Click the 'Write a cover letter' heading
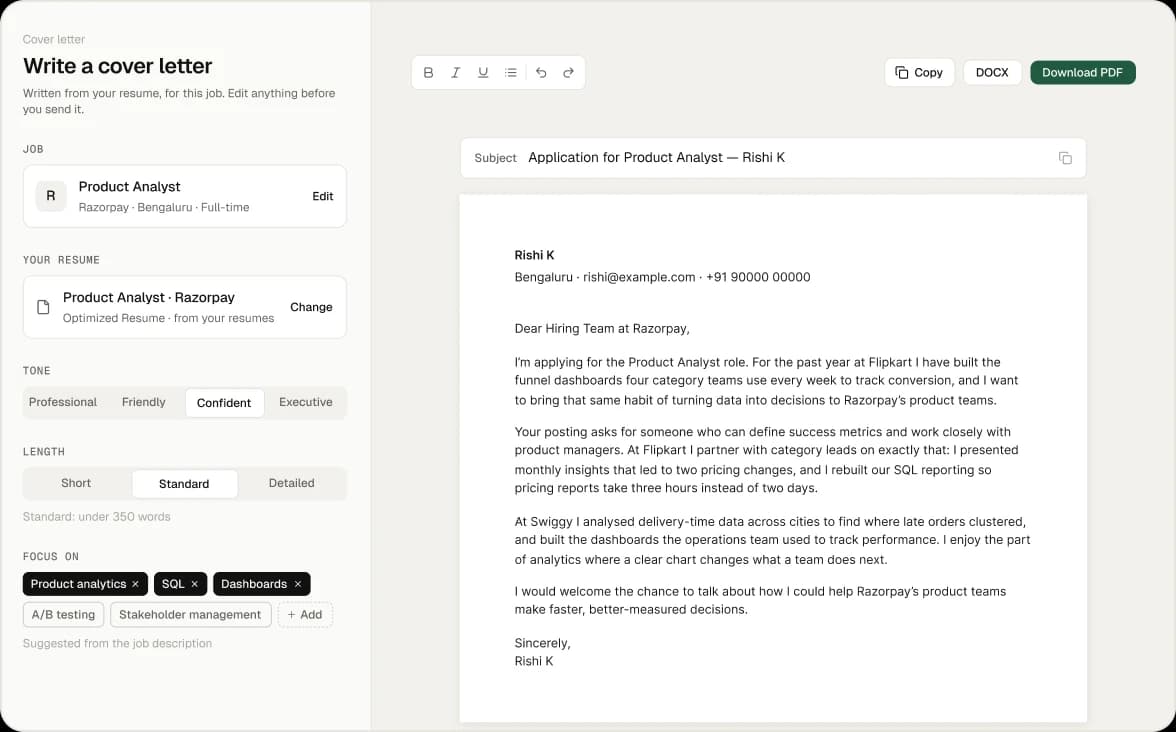Image resolution: width=1176 pixels, height=732 pixels. (x=118, y=66)
